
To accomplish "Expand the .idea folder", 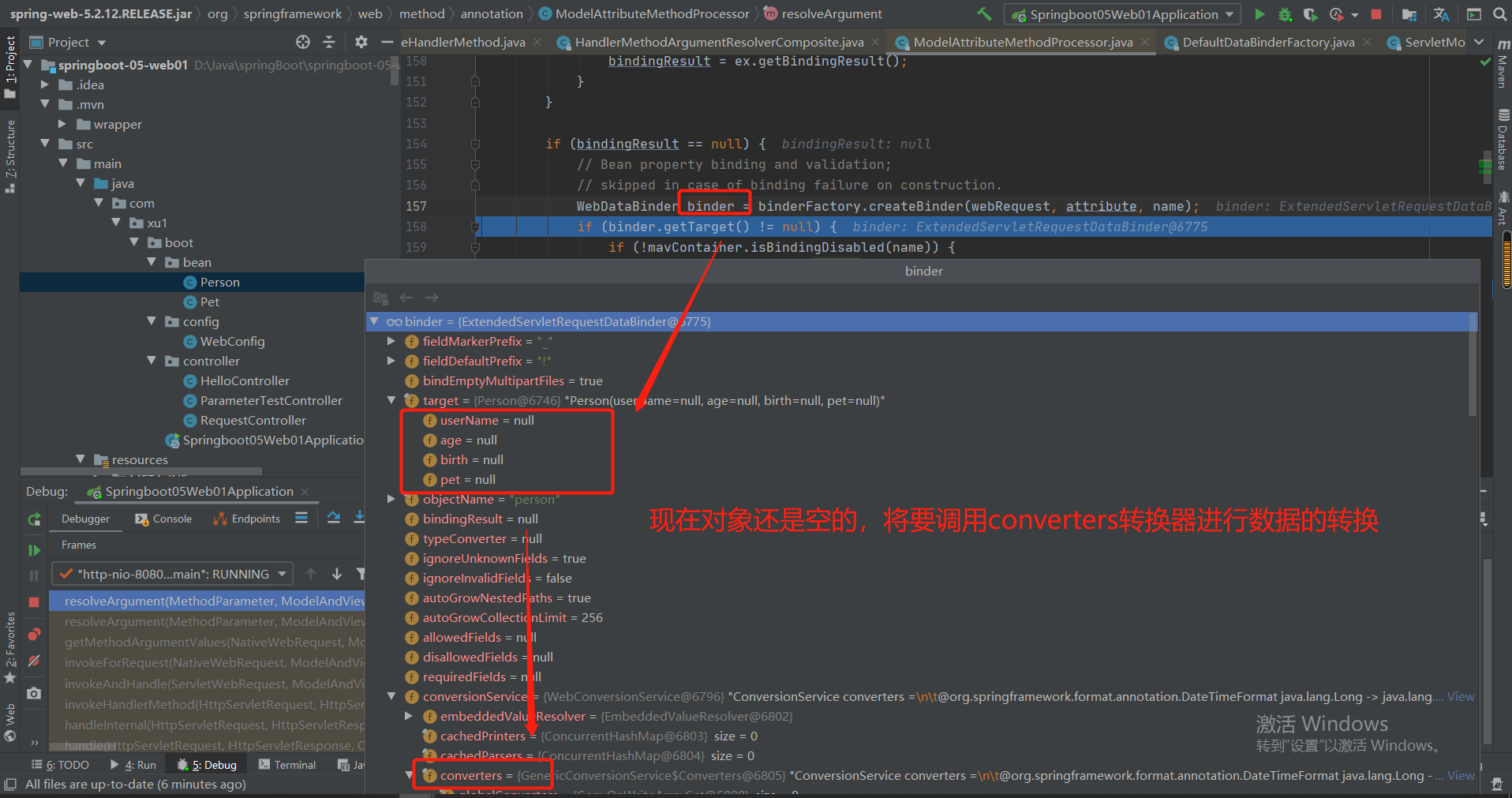I will [46, 84].
